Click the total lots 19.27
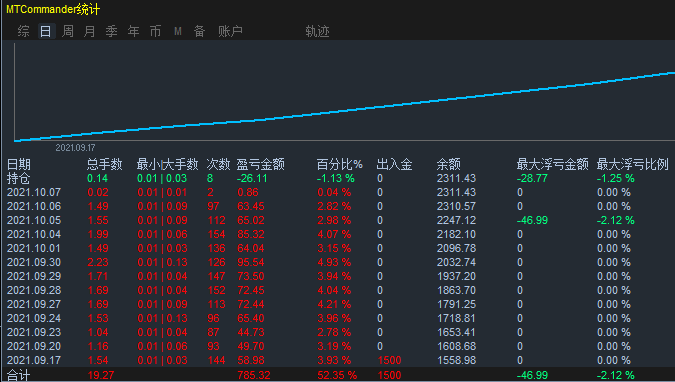The height and width of the screenshot is (382, 675). [101, 375]
